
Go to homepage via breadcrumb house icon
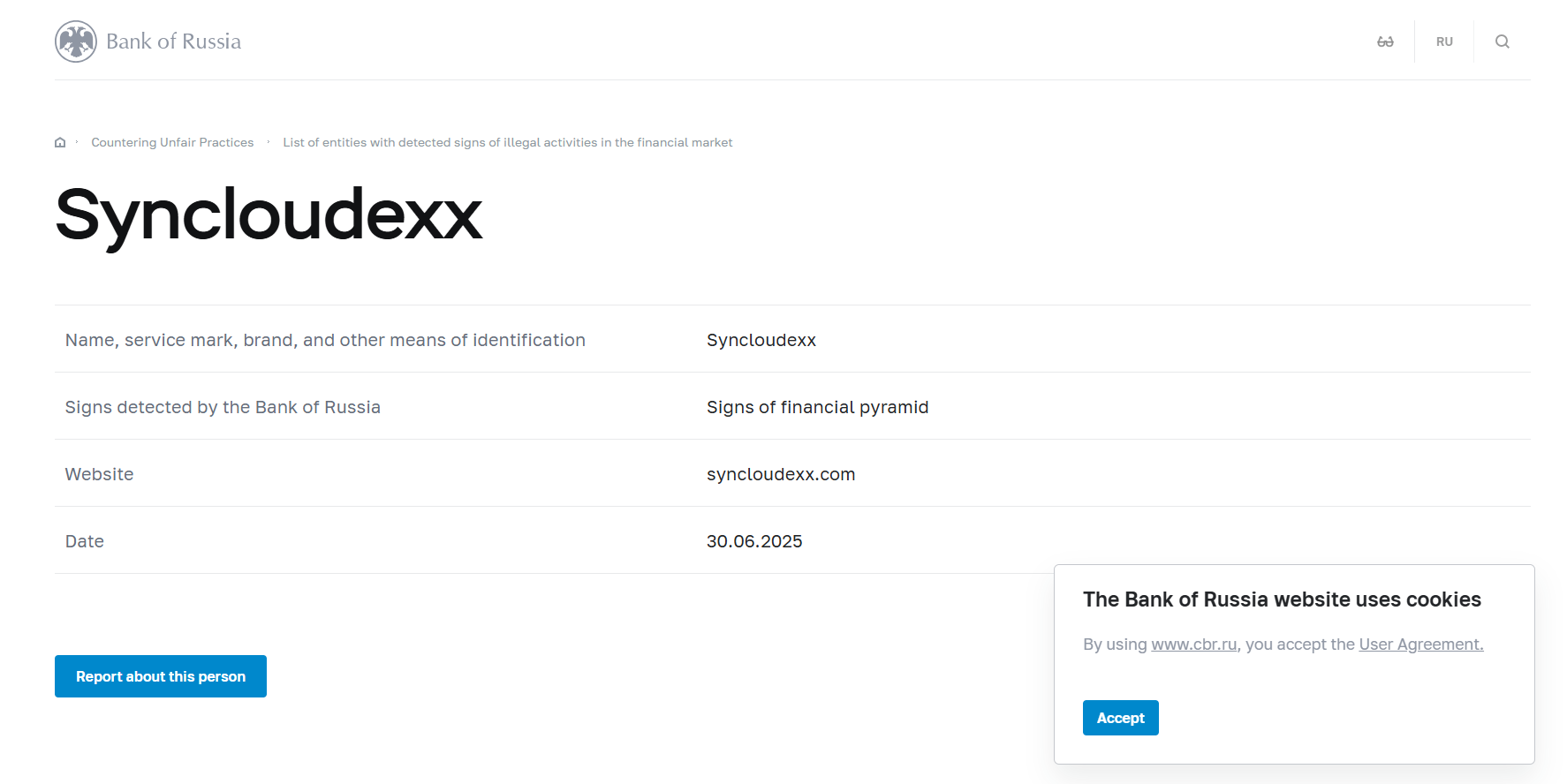tap(60, 142)
